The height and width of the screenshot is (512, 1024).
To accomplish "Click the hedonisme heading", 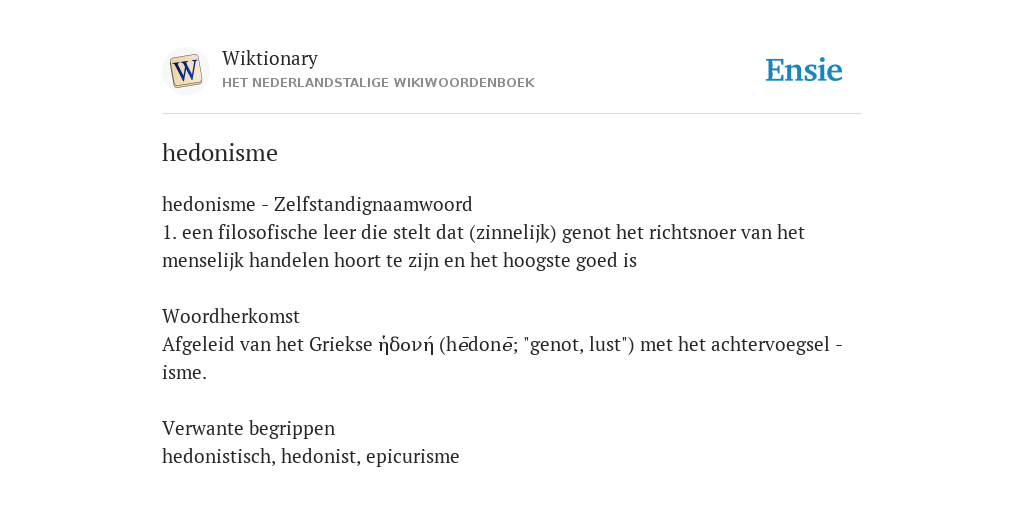I will click(x=219, y=153).
